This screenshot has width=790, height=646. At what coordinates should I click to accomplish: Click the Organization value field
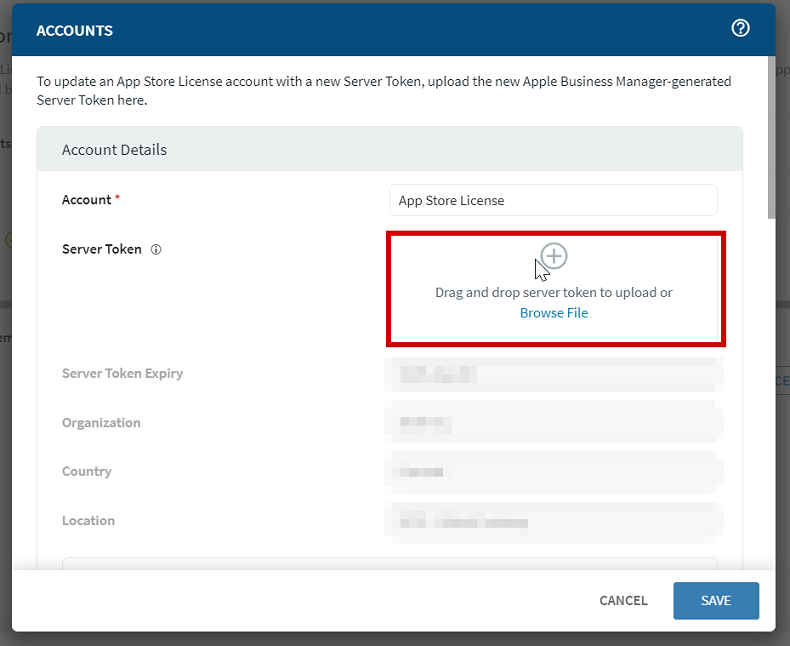tap(553, 423)
